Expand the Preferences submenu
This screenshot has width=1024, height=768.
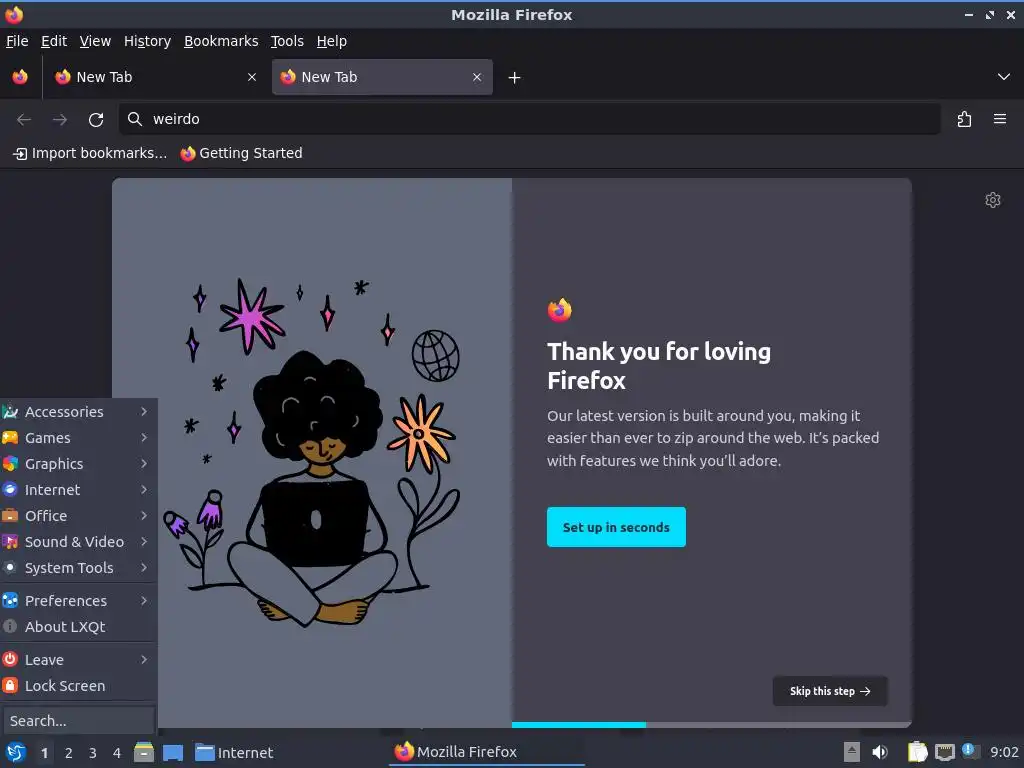78,601
